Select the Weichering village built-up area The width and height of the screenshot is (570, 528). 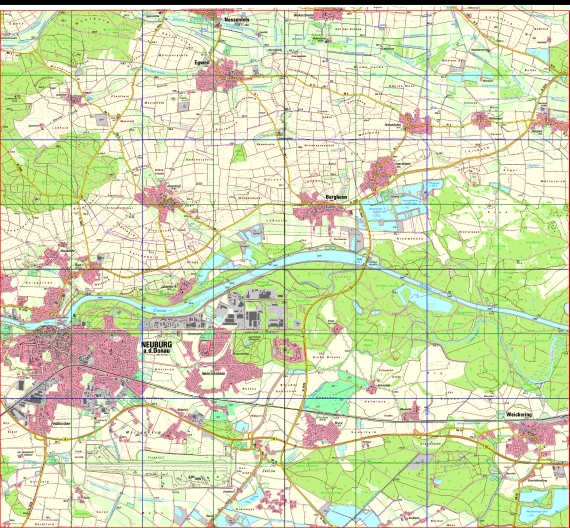click(x=530, y=439)
